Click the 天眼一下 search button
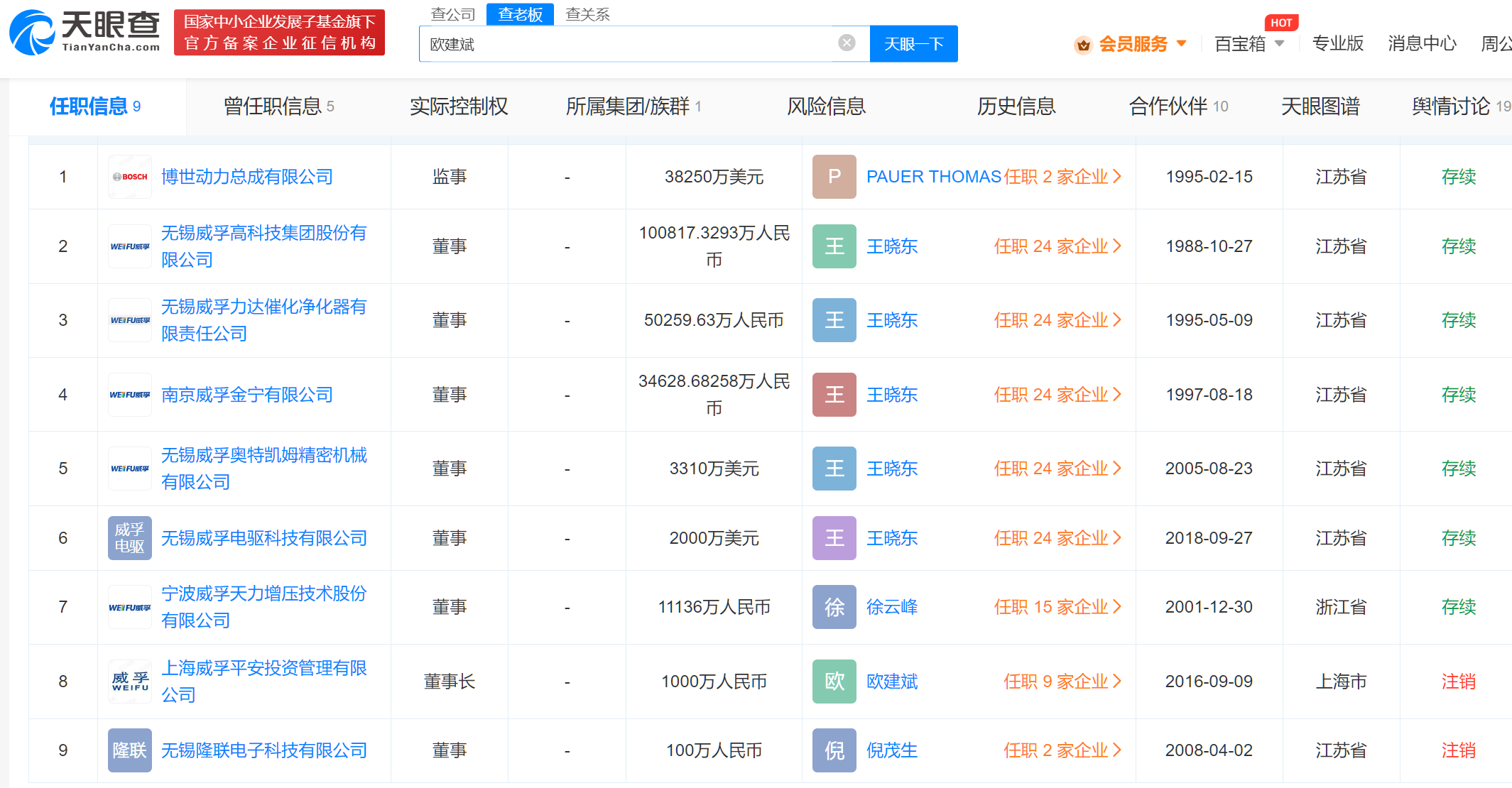Screen dimensions: 1512x788 tap(913, 44)
